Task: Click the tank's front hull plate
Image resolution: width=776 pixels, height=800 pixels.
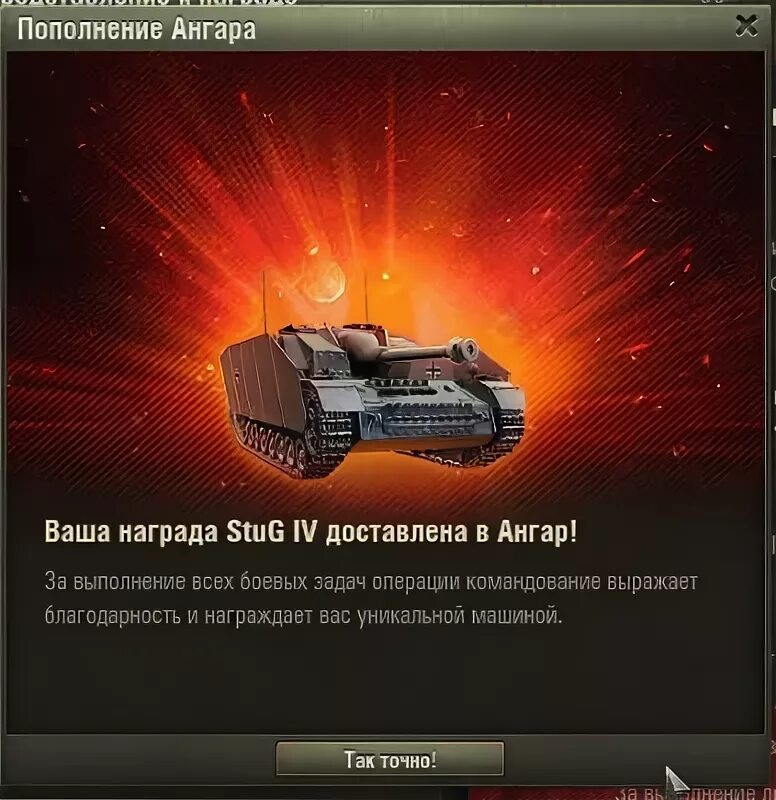Action: (x=431, y=417)
